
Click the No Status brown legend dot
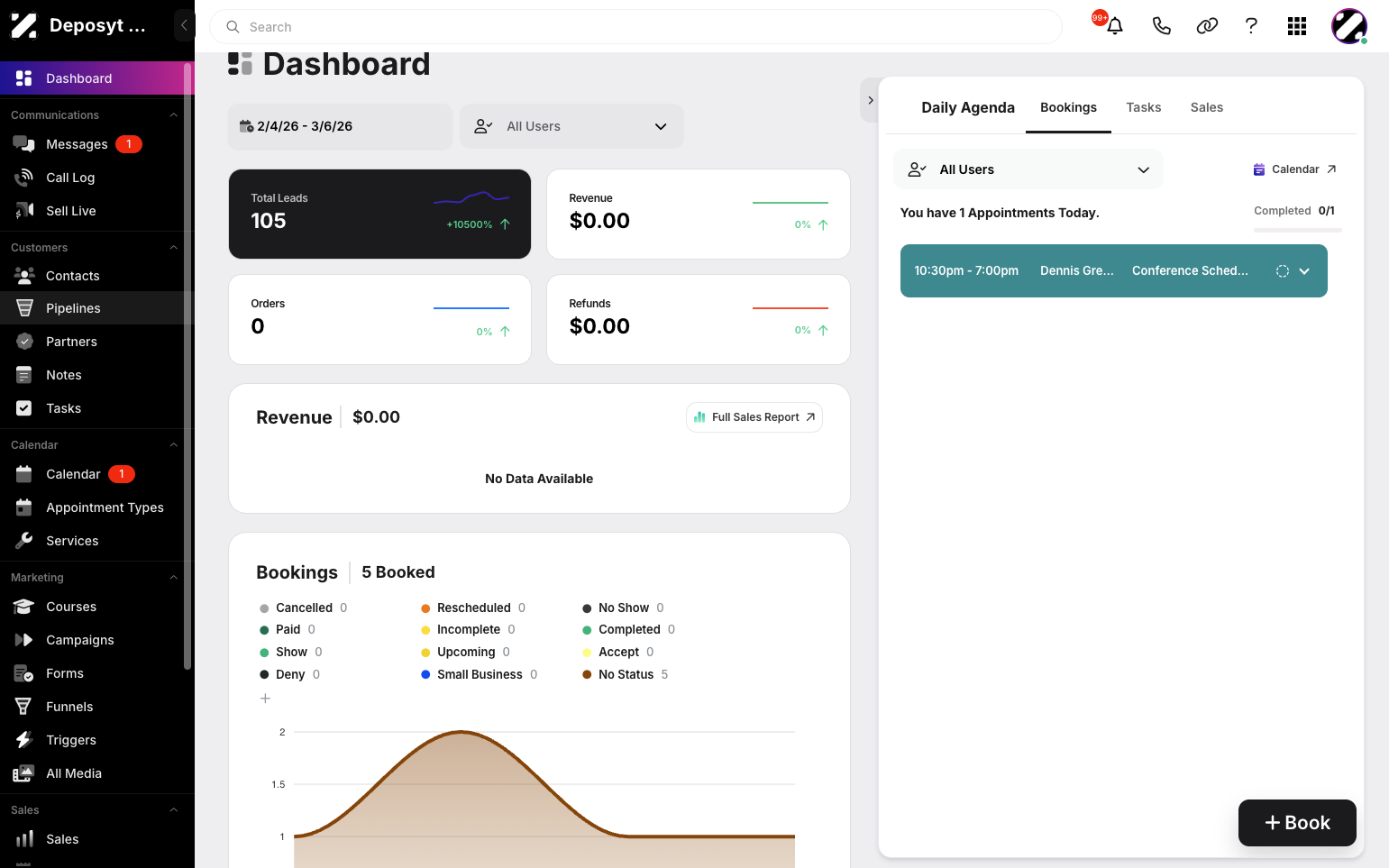pos(587,674)
